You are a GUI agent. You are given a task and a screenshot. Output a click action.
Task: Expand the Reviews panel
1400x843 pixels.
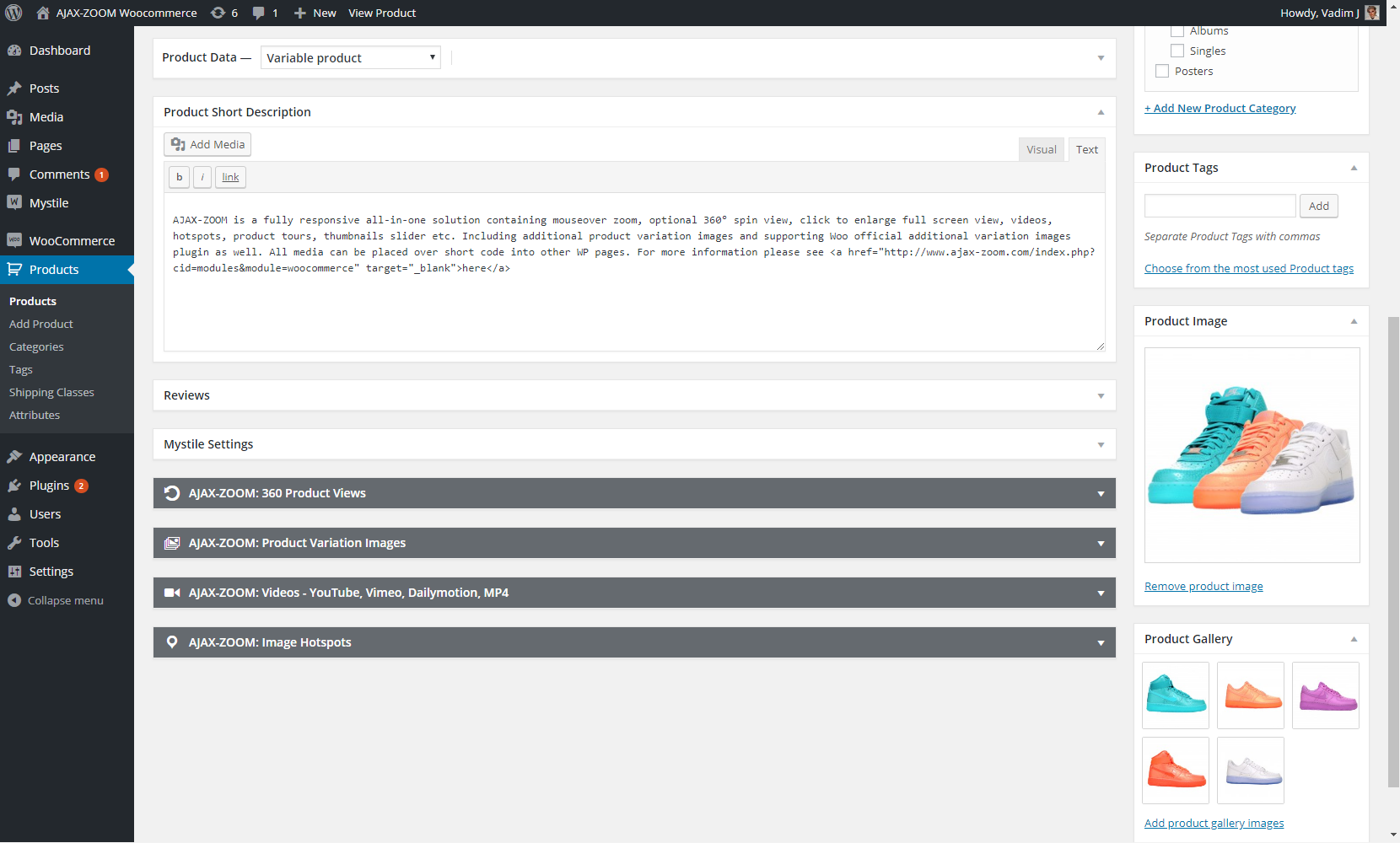[x=1101, y=395]
